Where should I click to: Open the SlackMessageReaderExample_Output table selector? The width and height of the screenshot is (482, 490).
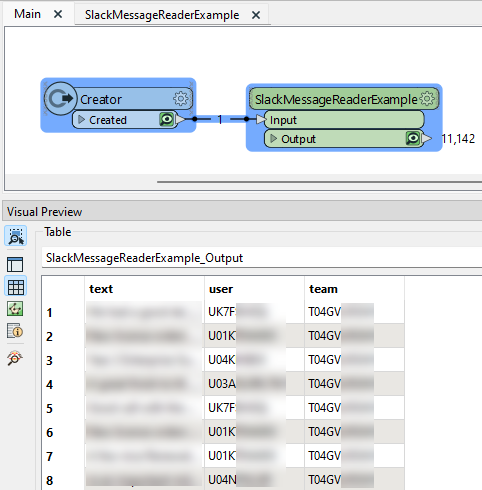coord(262,258)
